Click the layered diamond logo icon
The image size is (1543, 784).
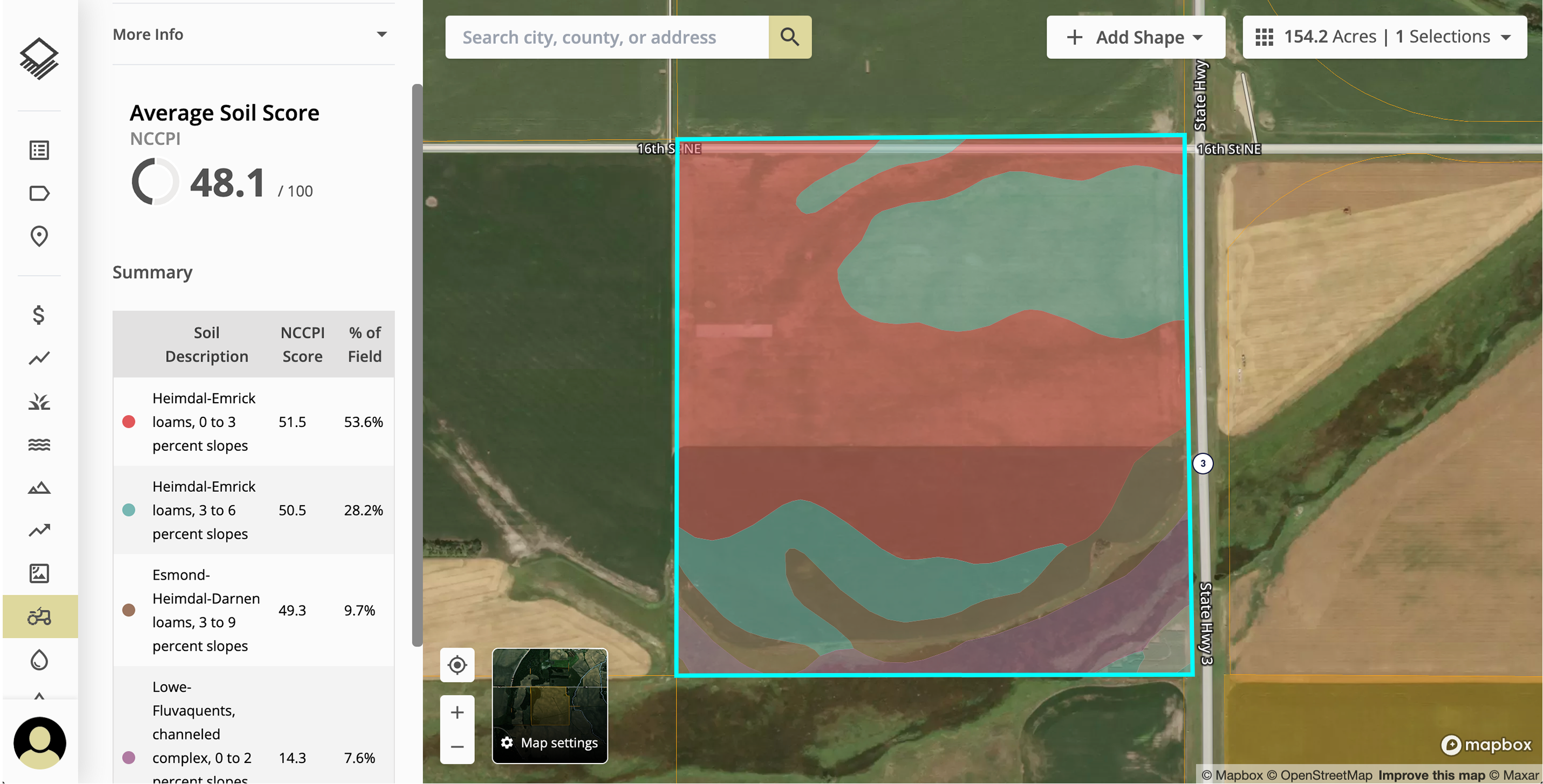[x=39, y=59]
